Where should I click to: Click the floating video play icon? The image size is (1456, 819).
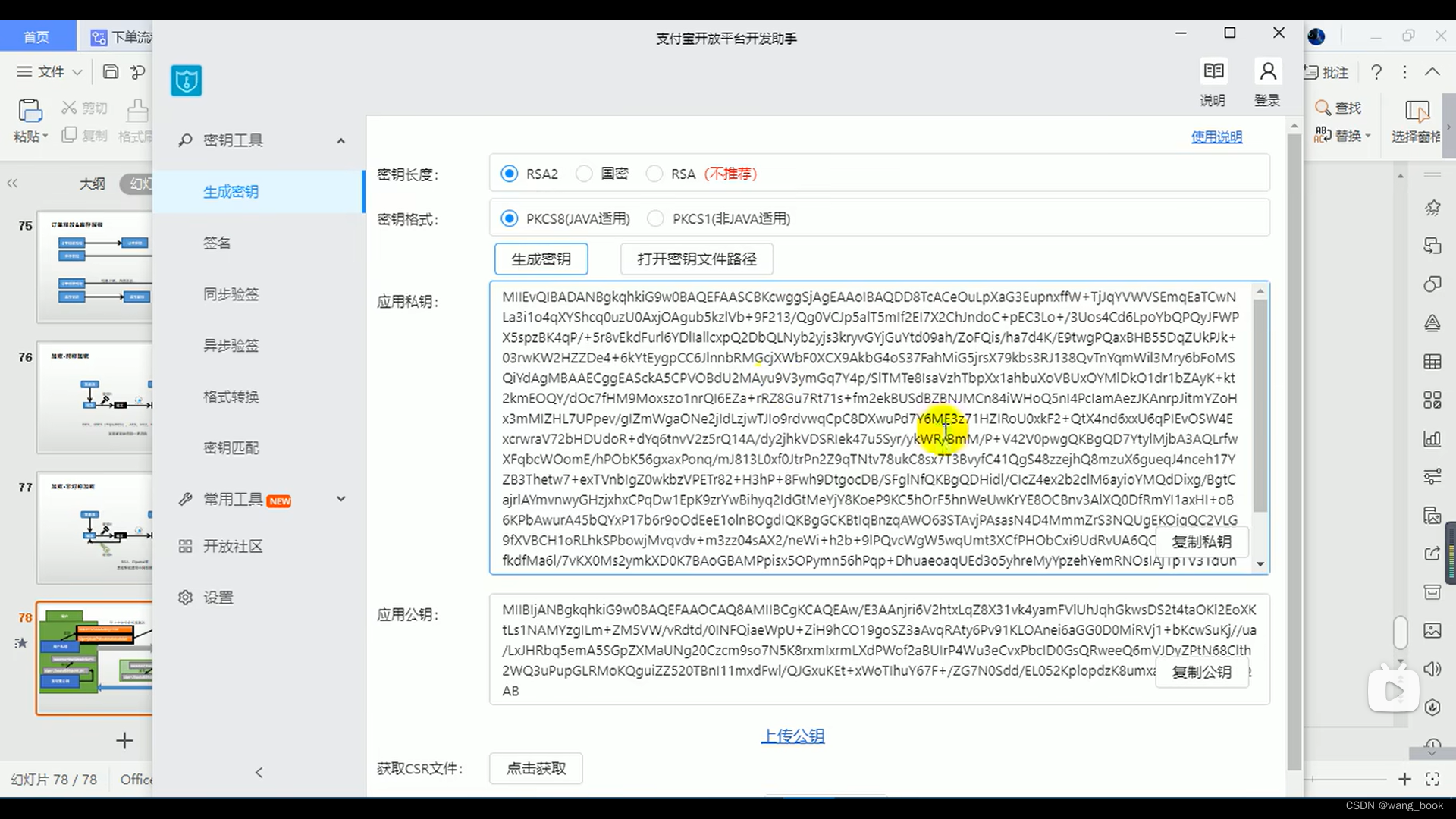(1393, 690)
